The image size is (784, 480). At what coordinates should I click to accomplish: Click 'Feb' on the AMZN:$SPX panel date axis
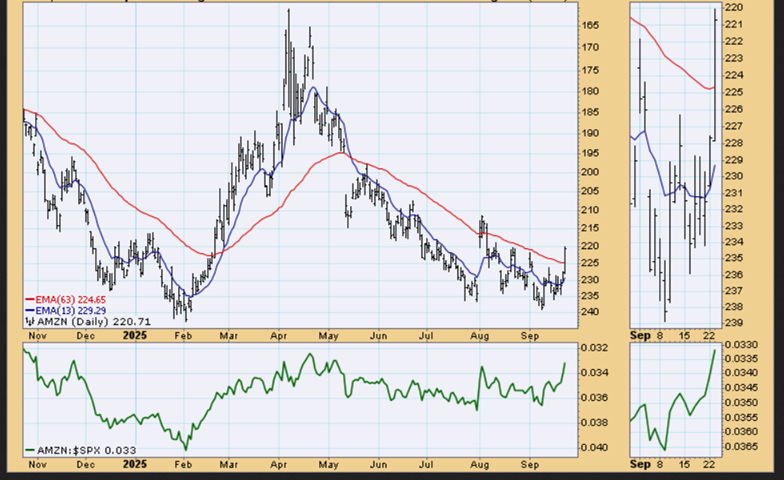pyautogui.click(x=184, y=465)
